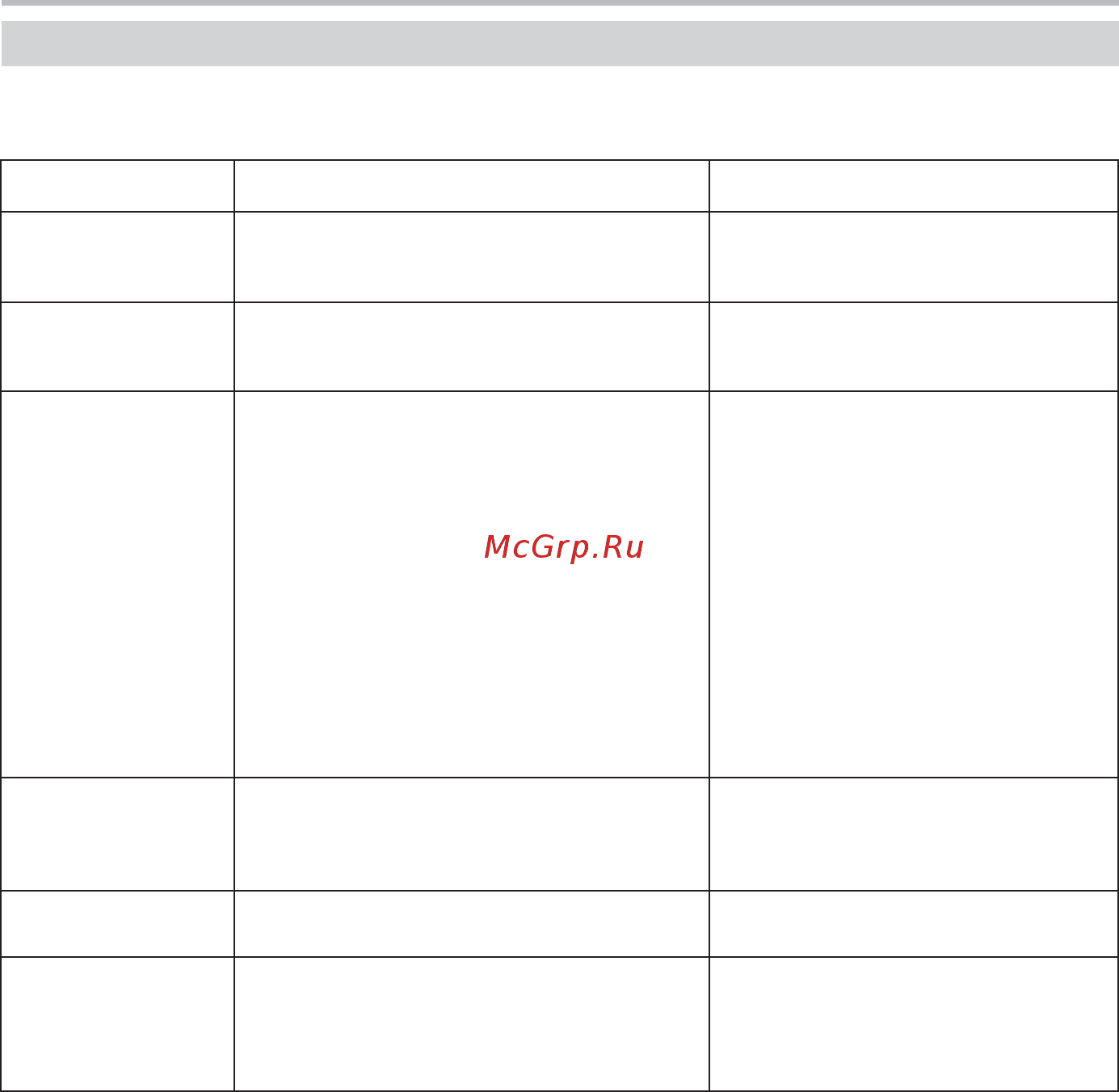
Task: Click the header row's wide middle cell
Action: point(472,186)
